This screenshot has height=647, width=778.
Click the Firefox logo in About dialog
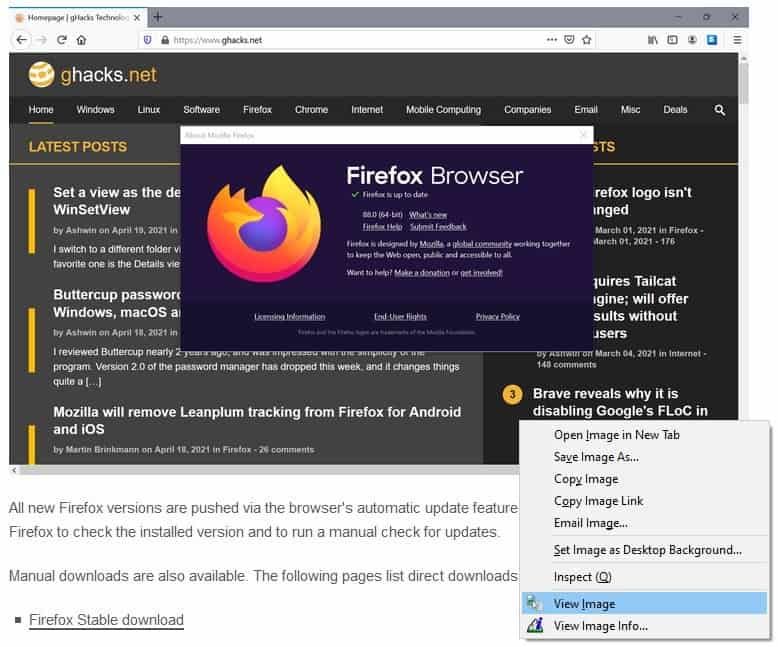click(263, 224)
